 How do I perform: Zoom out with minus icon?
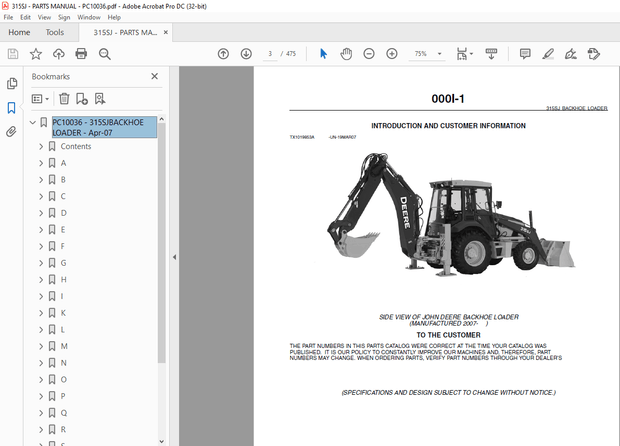click(x=369, y=54)
